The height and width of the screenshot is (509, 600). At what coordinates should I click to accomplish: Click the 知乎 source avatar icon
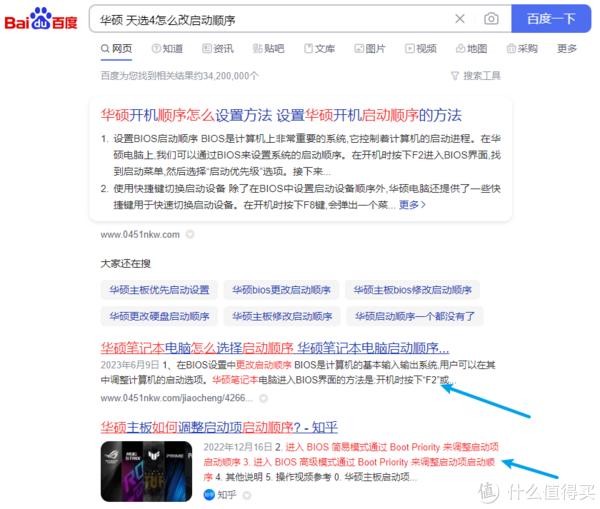[209, 495]
